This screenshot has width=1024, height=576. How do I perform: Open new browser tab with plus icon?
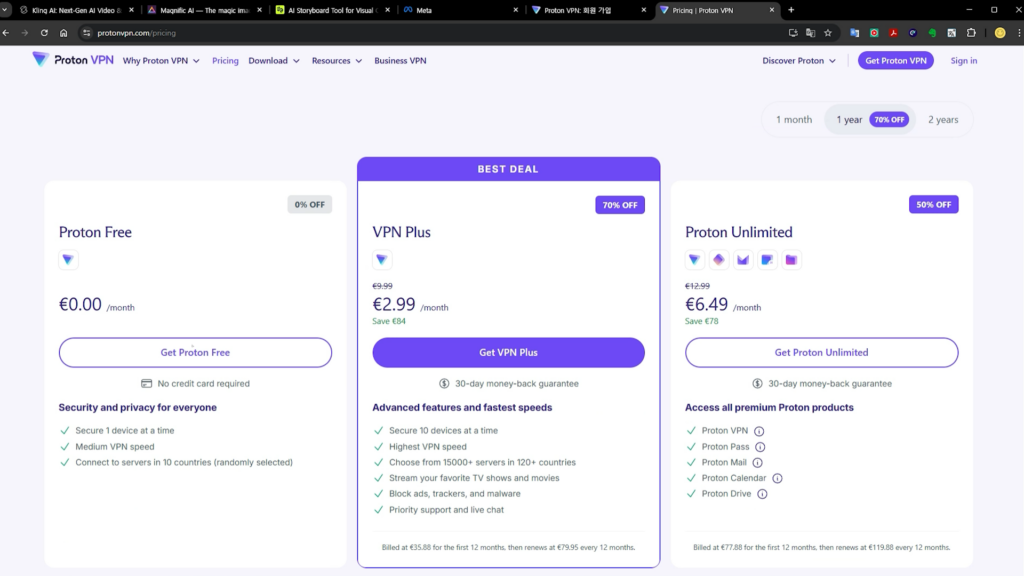tap(791, 10)
